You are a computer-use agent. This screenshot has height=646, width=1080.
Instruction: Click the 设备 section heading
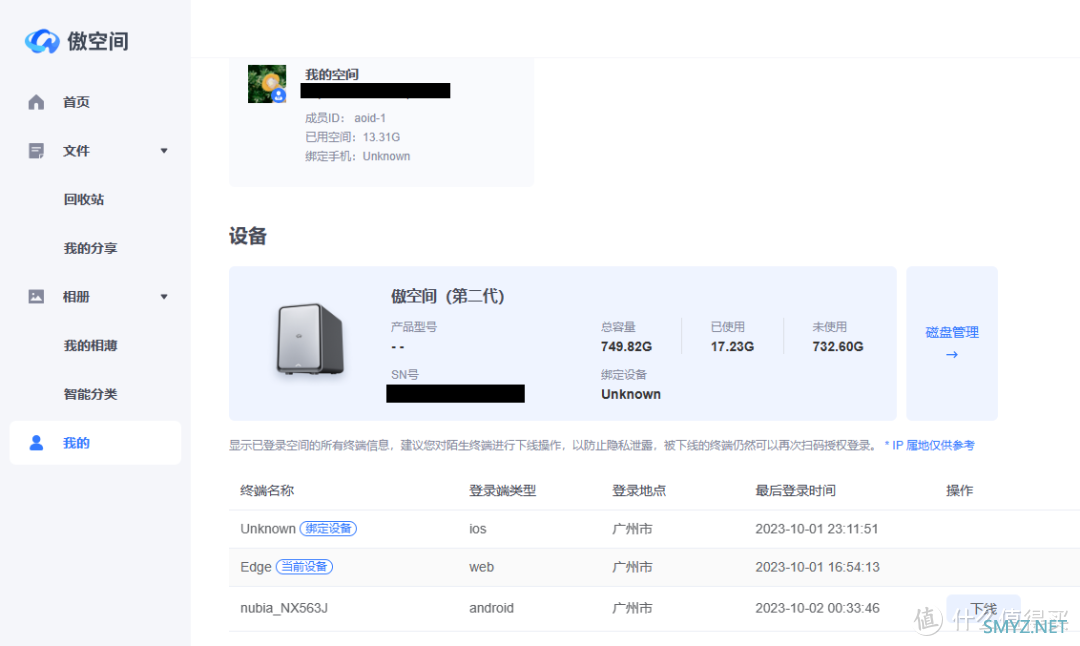coord(248,236)
